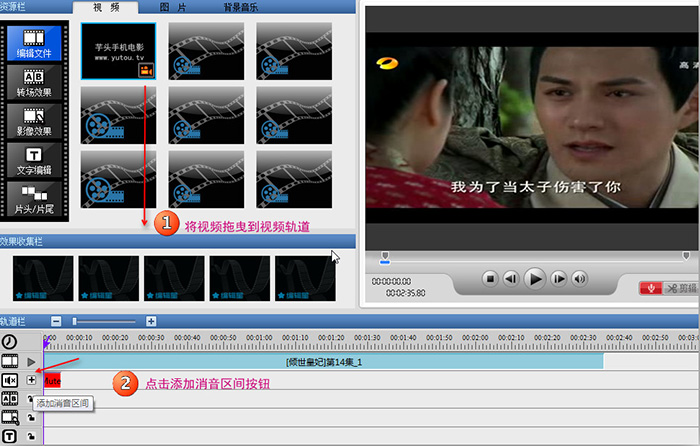Click the mute track speaker icon
Image resolution: width=700 pixels, height=446 pixels.
point(10,380)
